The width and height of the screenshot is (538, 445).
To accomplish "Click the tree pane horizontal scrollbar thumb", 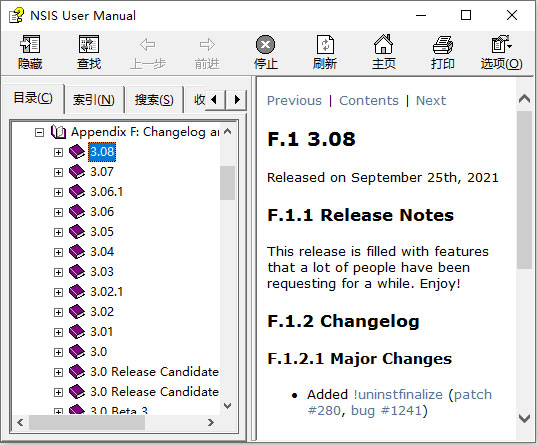I will point(87,422).
